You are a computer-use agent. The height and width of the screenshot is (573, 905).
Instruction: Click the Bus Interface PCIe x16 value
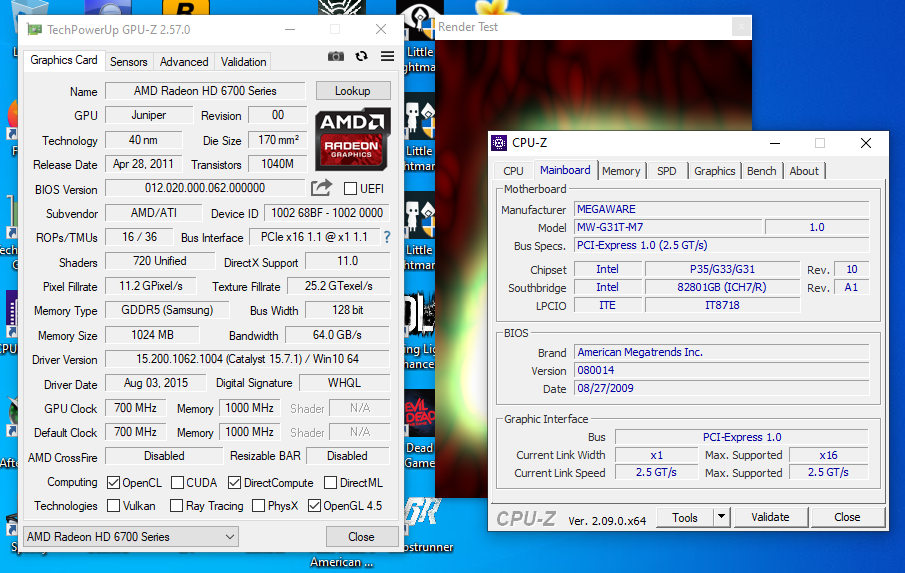point(315,237)
